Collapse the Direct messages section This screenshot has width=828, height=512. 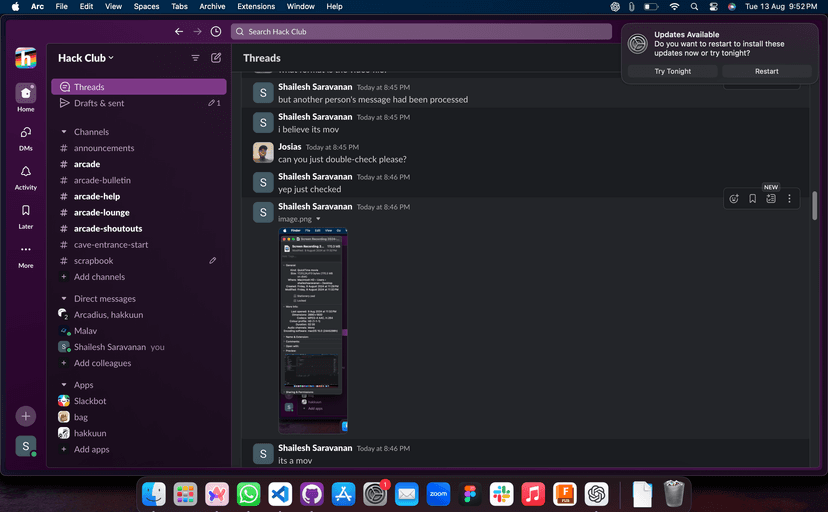click(x=64, y=299)
